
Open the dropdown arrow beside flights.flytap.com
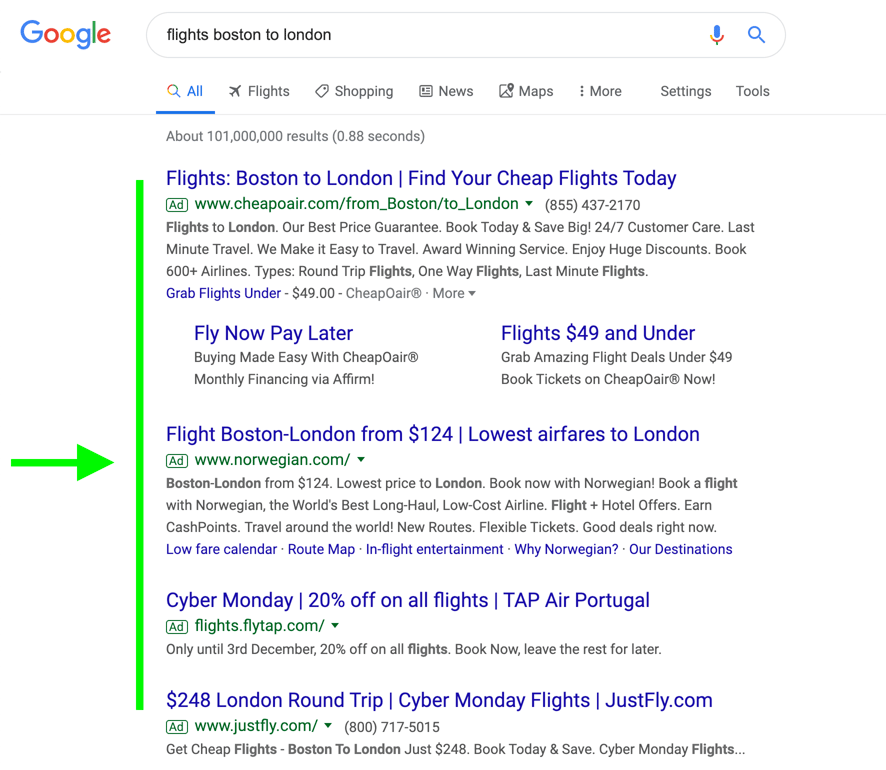(335, 626)
